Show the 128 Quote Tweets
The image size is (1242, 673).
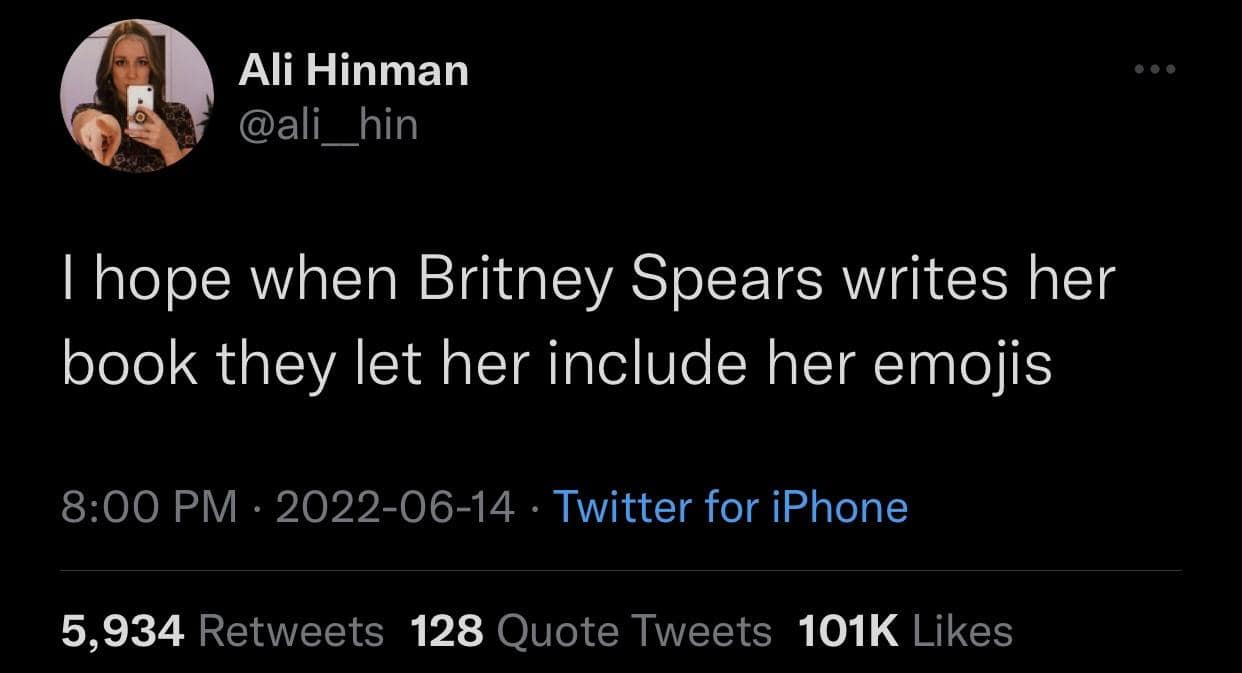tap(591, 631)
